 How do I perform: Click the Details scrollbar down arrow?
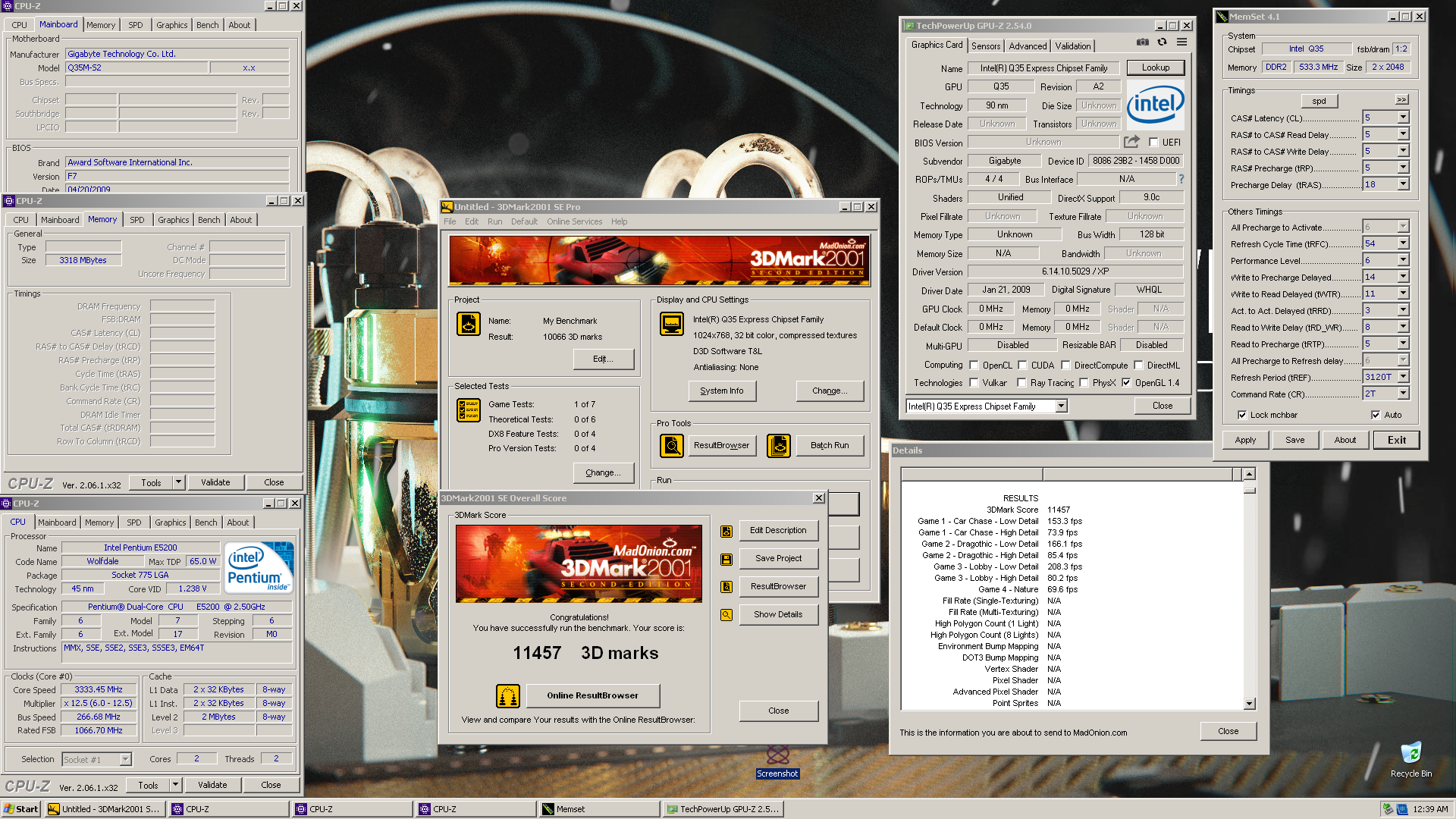point(1249,704)
